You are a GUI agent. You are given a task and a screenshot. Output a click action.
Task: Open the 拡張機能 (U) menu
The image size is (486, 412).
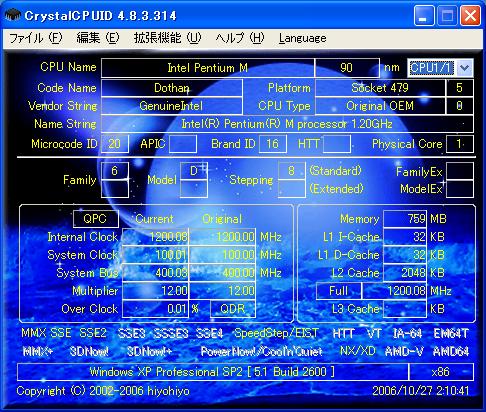pyautogui.click(x=167, y=38)
